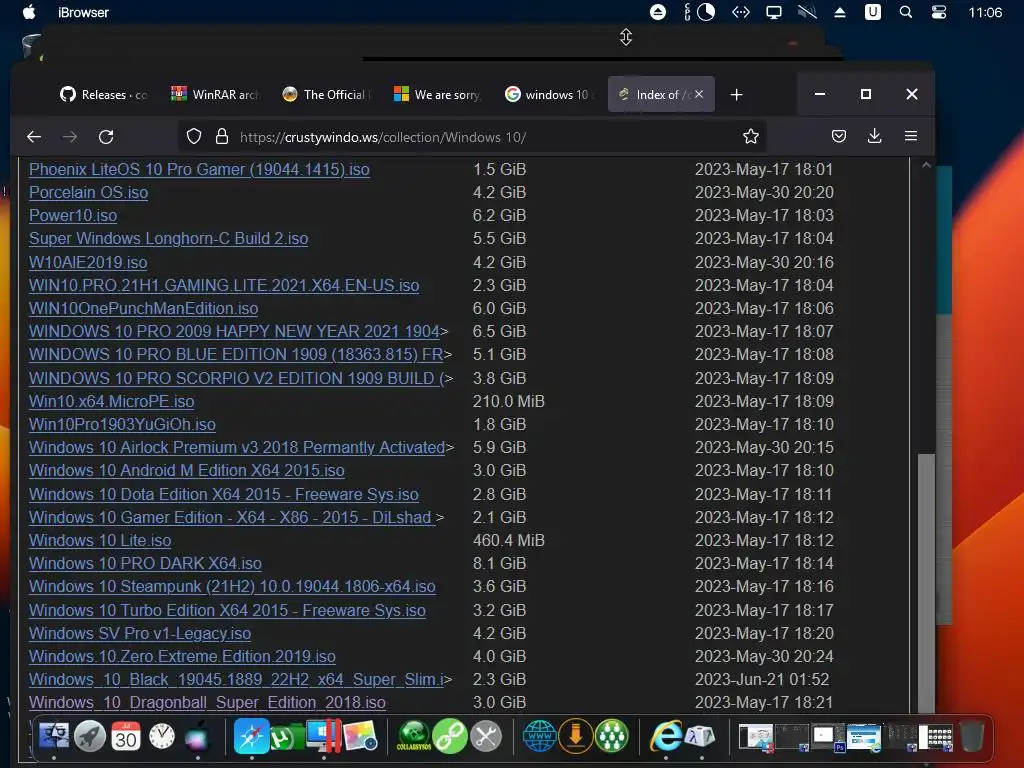Screen dimensions: 1024x768
Task: Open Control Center in the menu bar
Action: tap(938, 12)
